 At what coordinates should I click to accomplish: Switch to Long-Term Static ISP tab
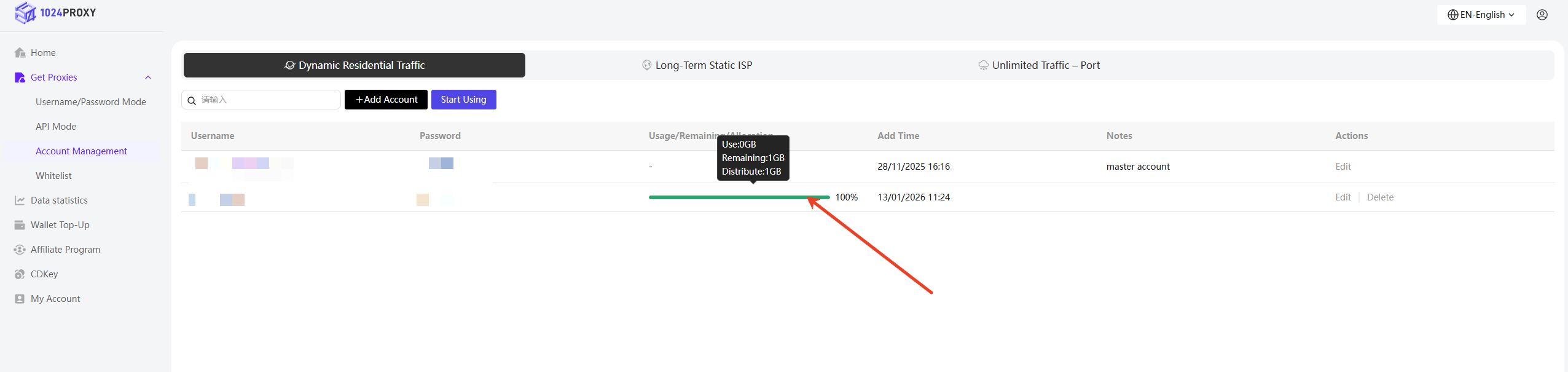coord(697,65)
